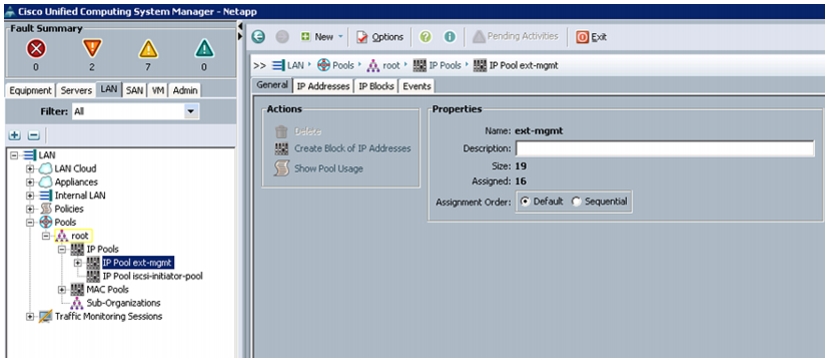
Task: Select IP Pool ext-mgmt in tree
Action: pos(137,262)
